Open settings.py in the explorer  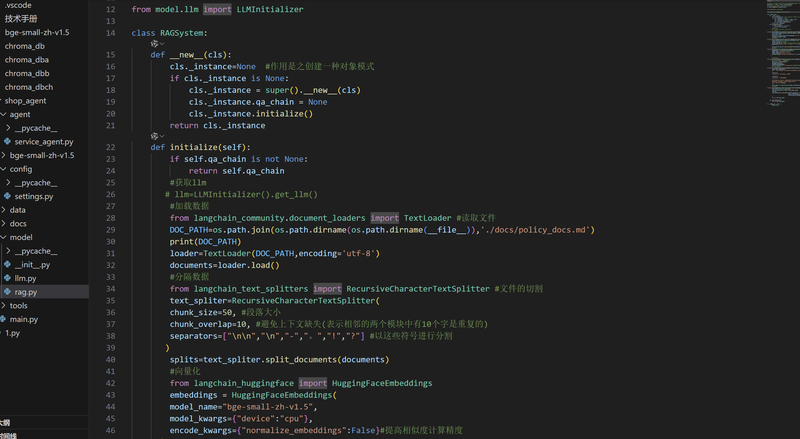34,196
